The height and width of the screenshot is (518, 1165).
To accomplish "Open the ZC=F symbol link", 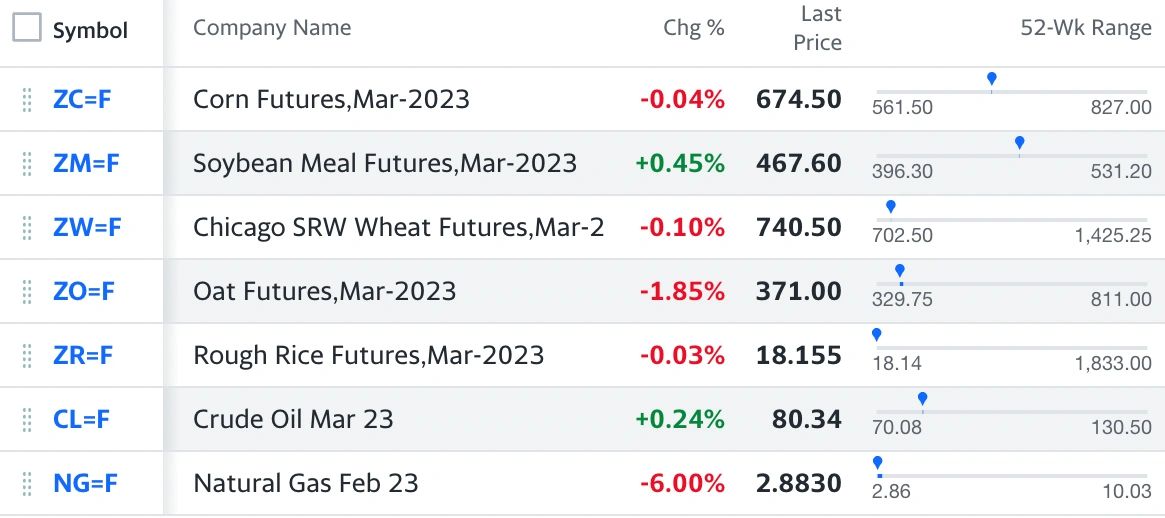I will [82, 100].
